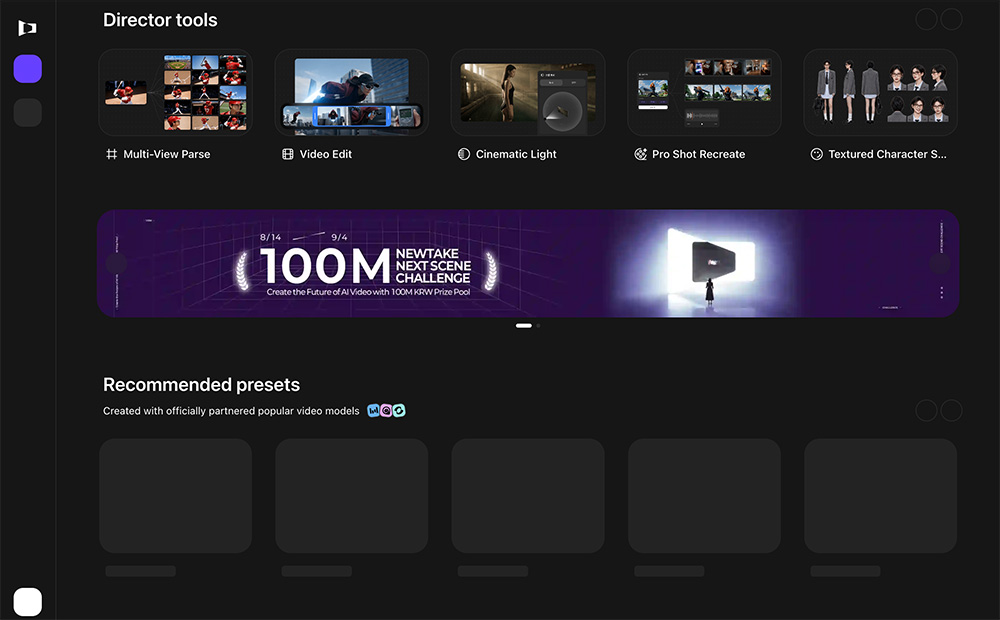Click the blue video model icon
The image size is (1000, 620).
374,411
